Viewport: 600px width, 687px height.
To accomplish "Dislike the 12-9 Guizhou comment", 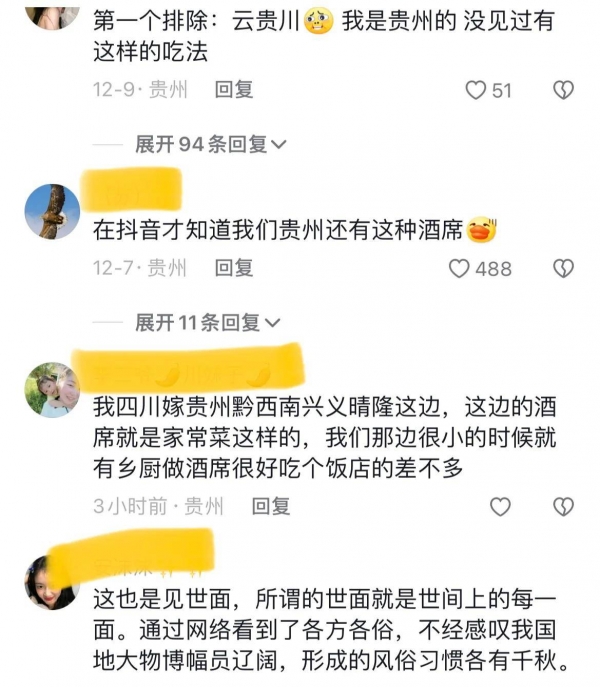I will coord(563,90).
